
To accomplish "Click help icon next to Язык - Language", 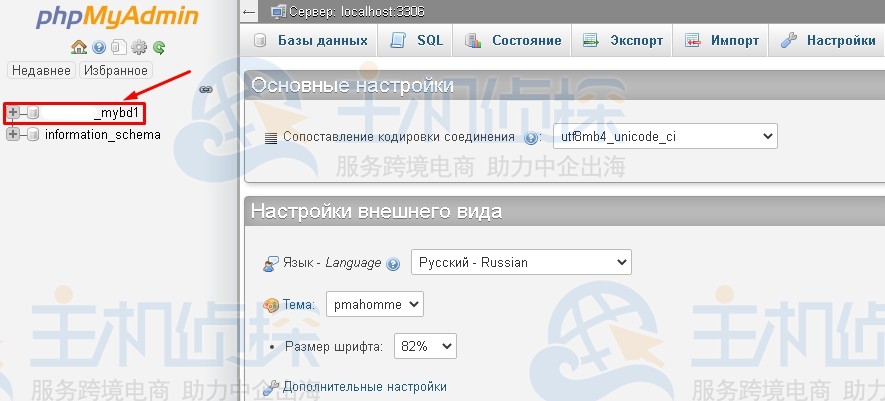I will click(x=393, y=264).
